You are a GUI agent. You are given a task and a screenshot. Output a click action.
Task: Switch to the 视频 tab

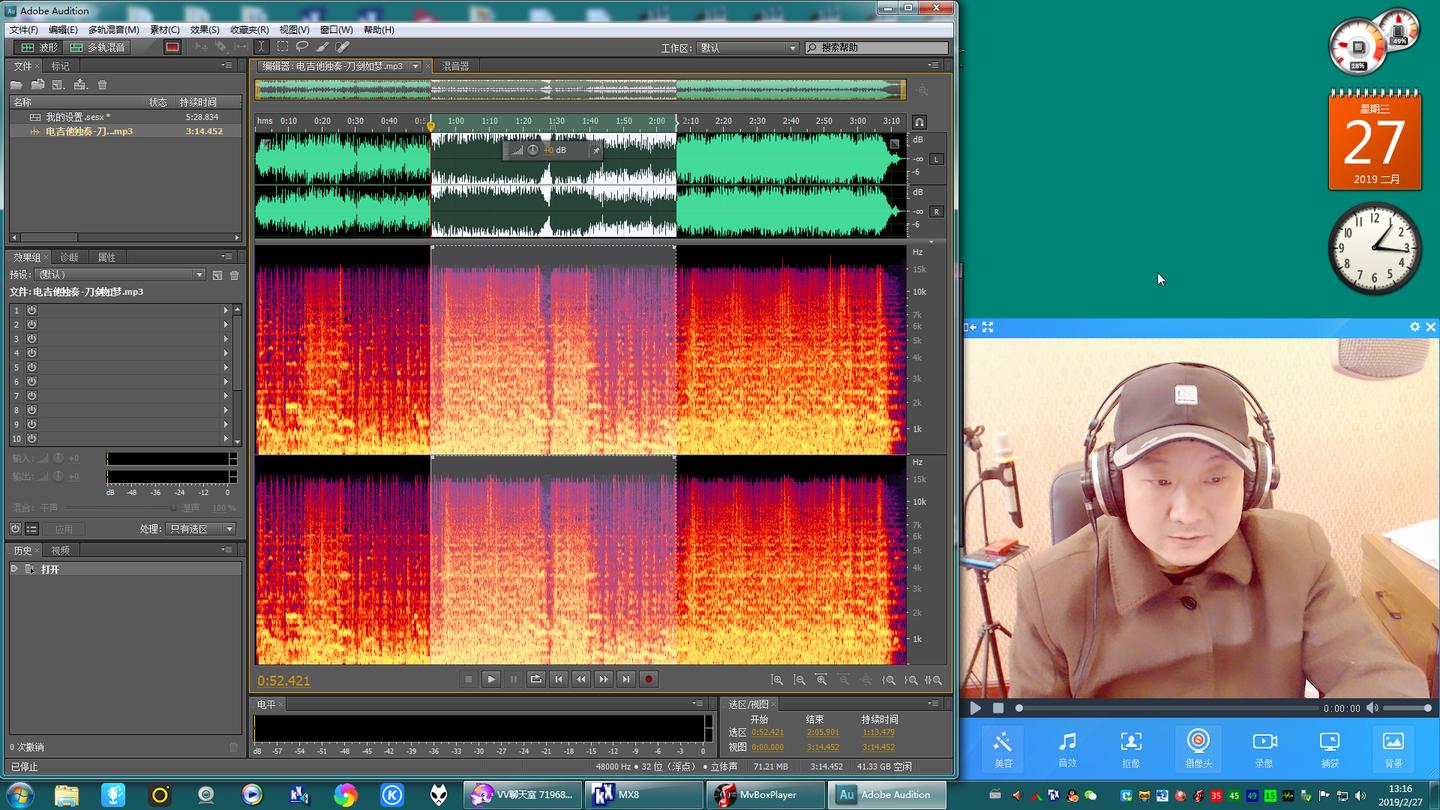60,550
